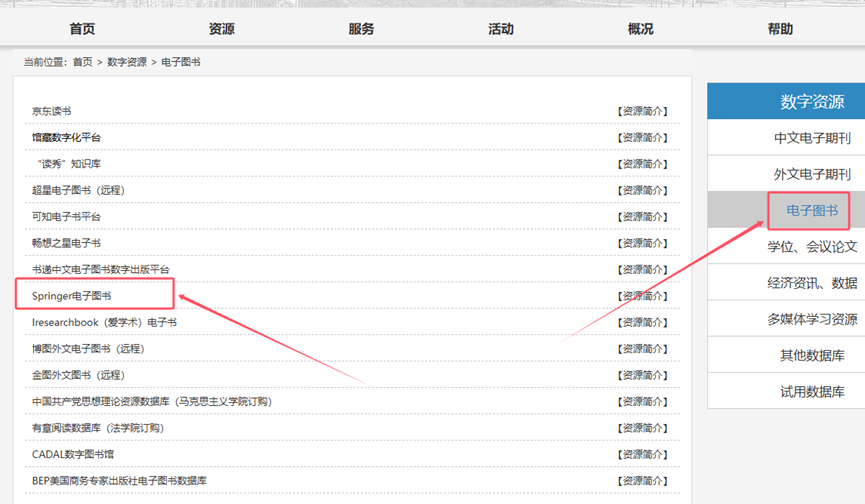Click 电子图书 in the breadcrumb

click(181, 62)
